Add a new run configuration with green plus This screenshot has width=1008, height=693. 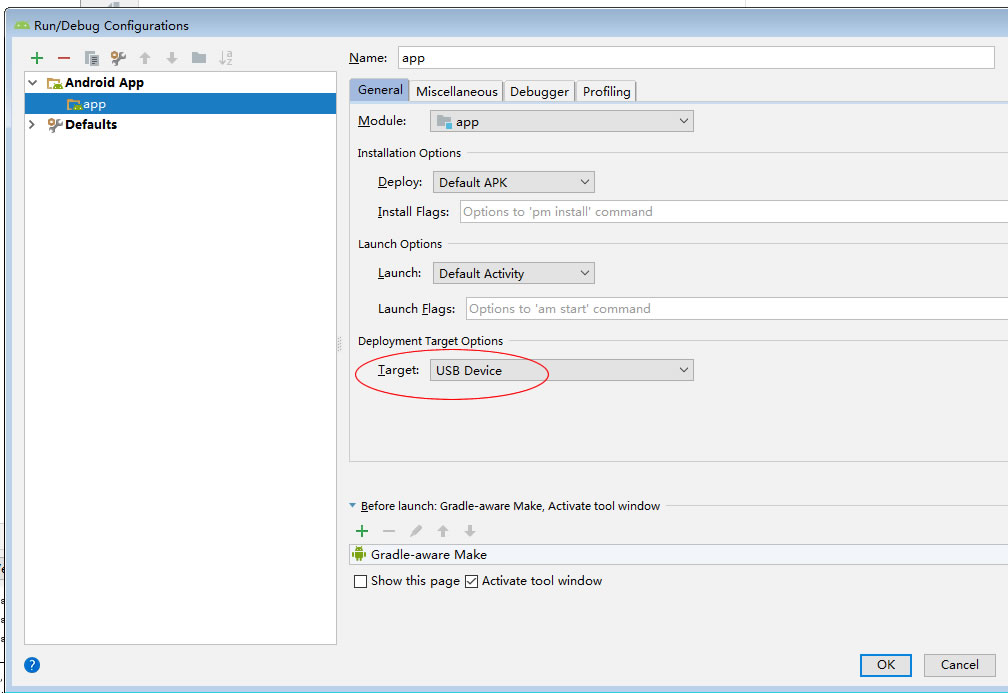click(37, 58)
